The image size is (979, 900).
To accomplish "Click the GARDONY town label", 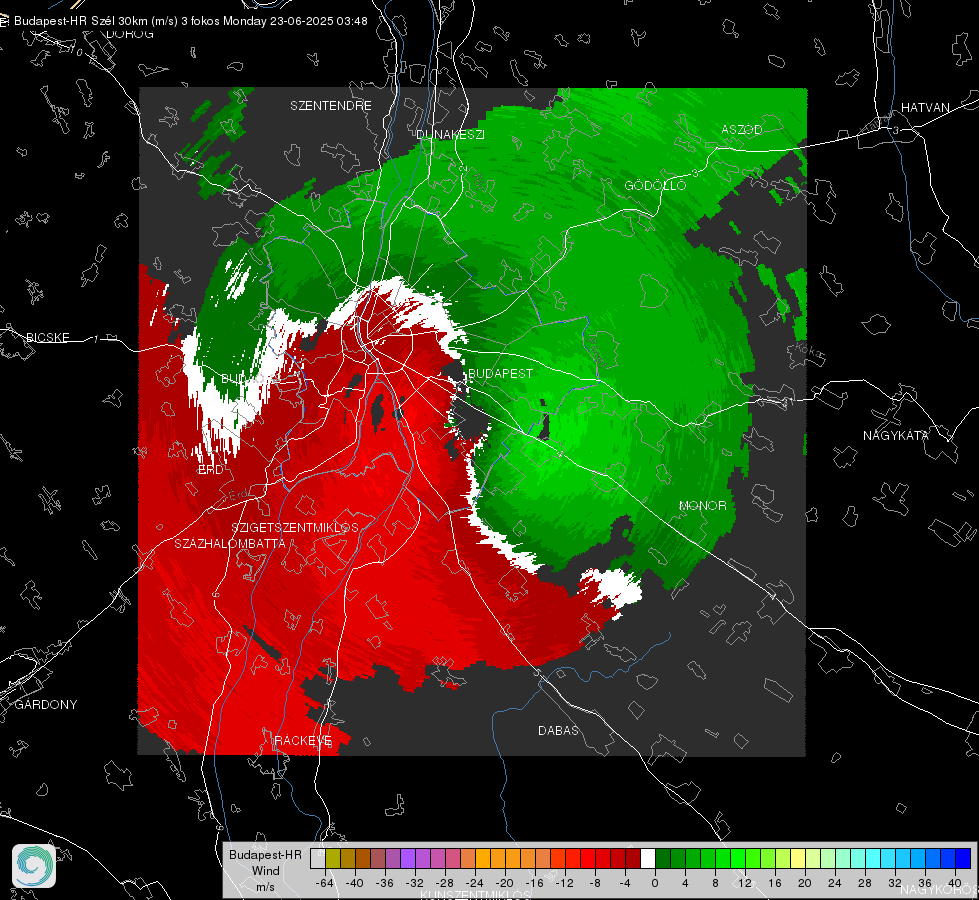I will [x=46, y=705].
